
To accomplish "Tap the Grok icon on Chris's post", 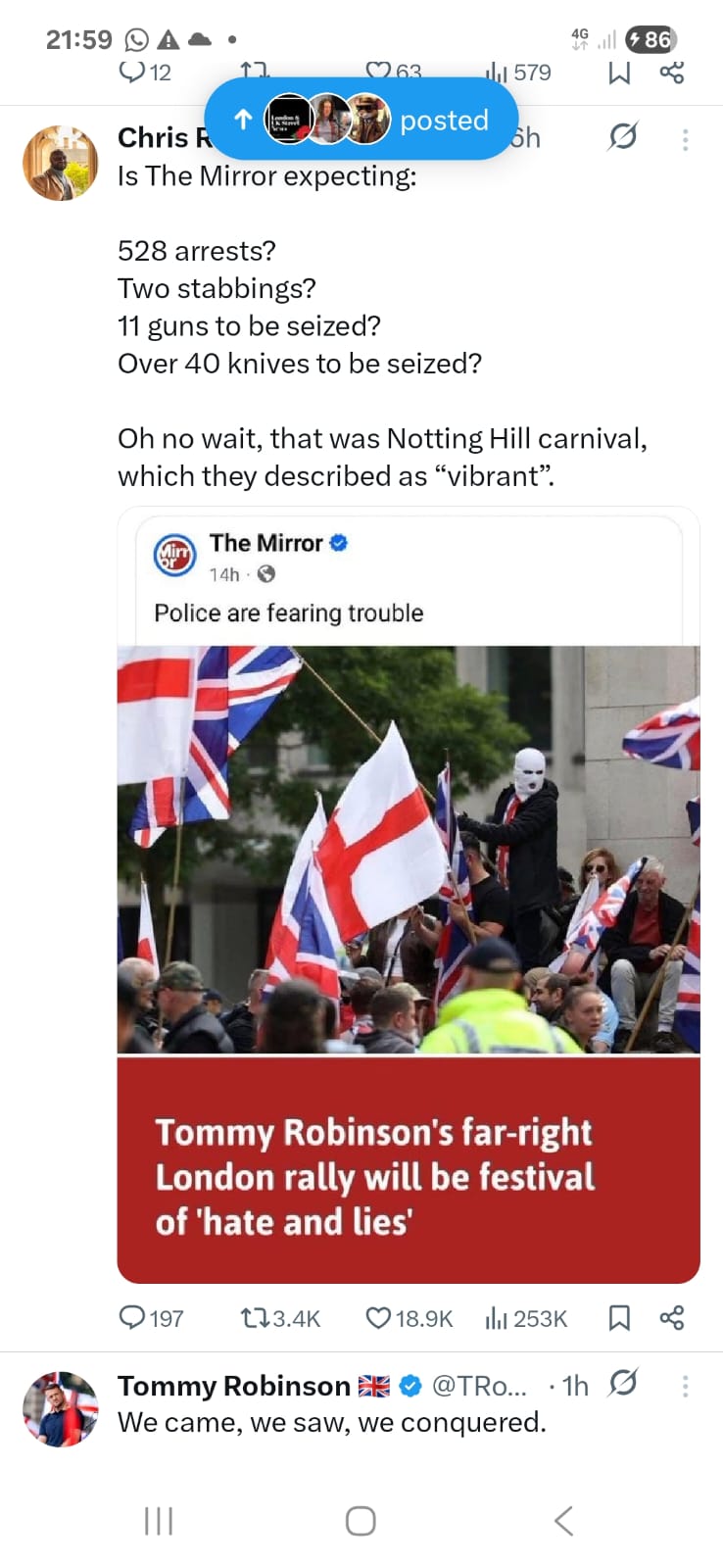I will [622, 137].
